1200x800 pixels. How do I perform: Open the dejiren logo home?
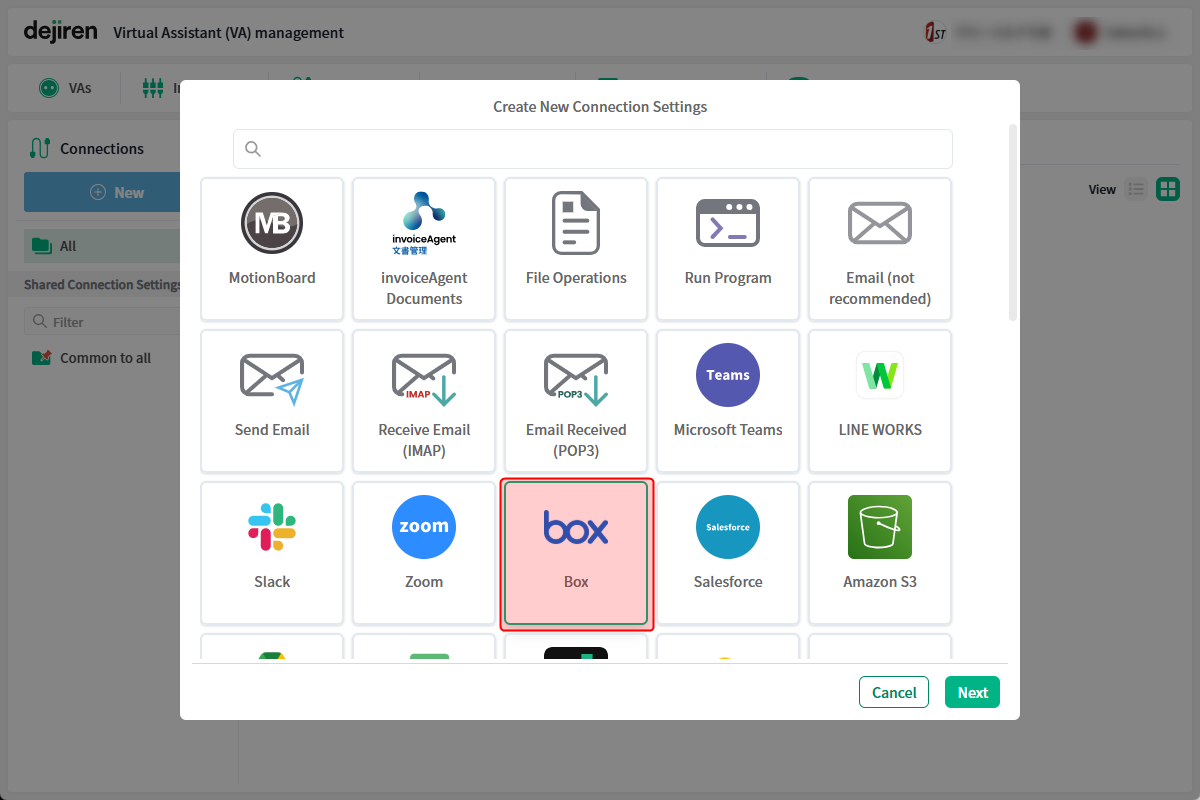click(60, 31)
